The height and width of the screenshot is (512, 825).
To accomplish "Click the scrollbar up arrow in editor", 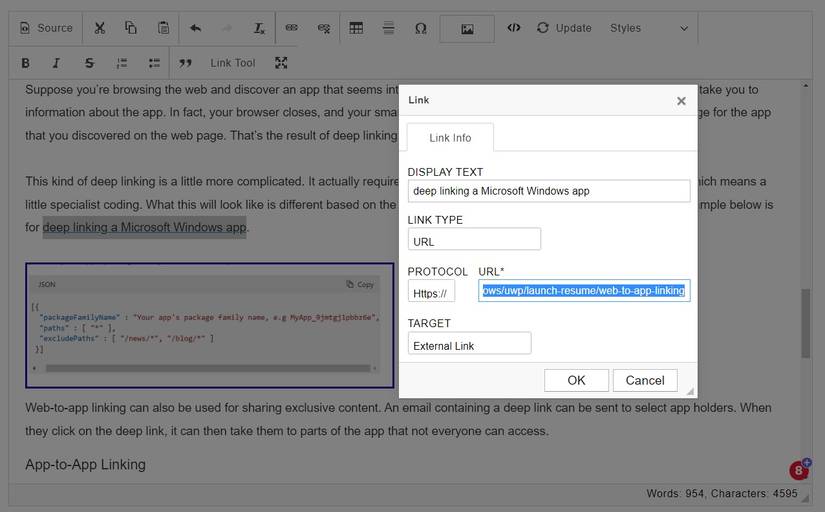I will (806, 85).
